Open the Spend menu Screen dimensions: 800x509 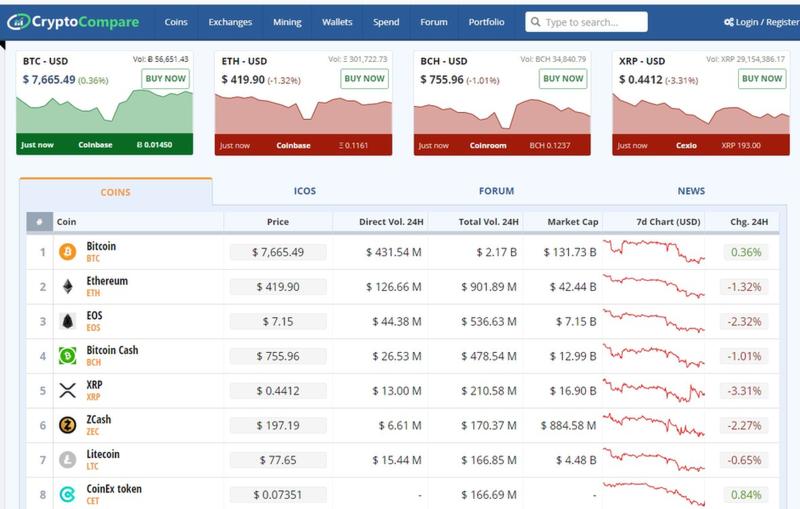click(x=386, y=22)
